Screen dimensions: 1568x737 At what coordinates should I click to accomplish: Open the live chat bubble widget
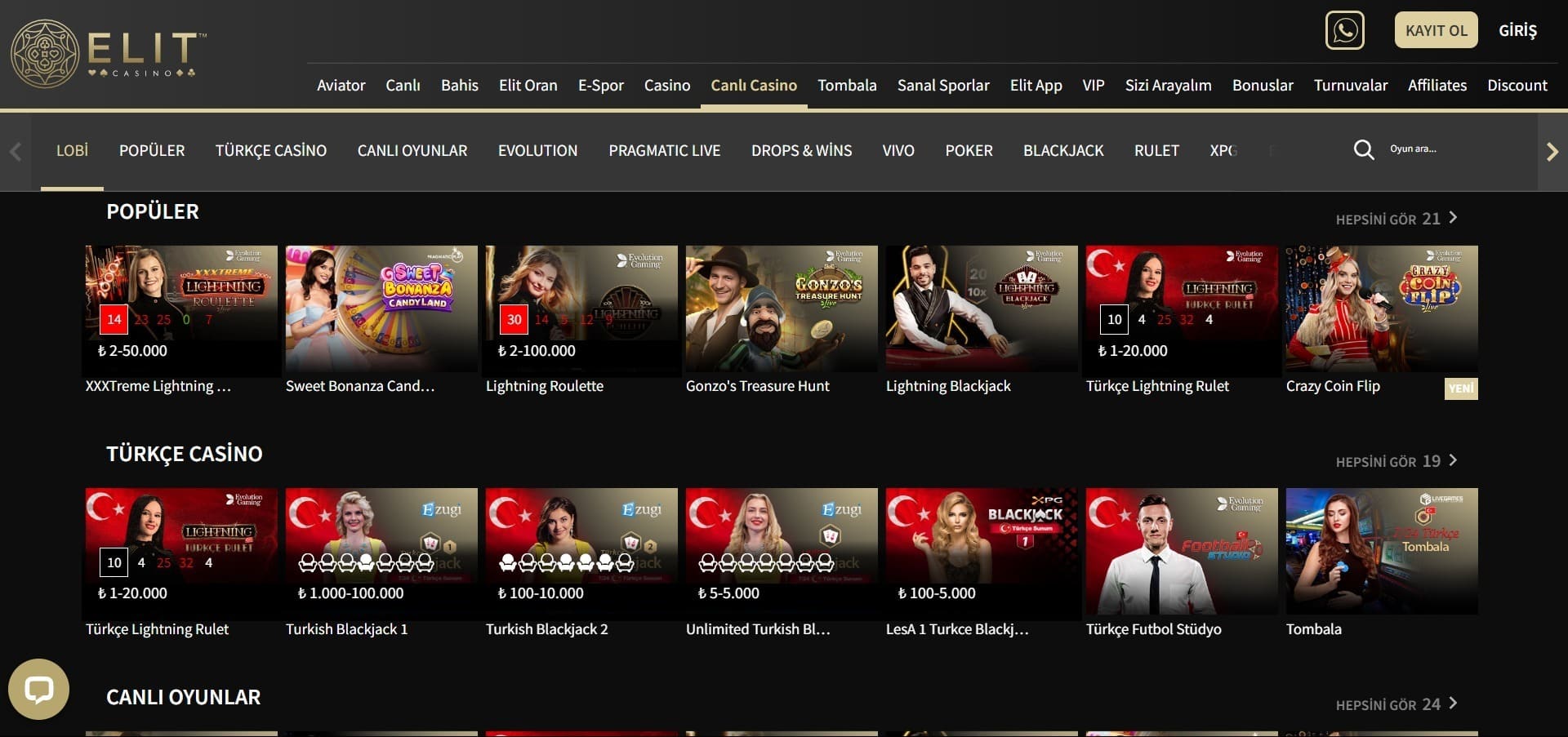38,689
